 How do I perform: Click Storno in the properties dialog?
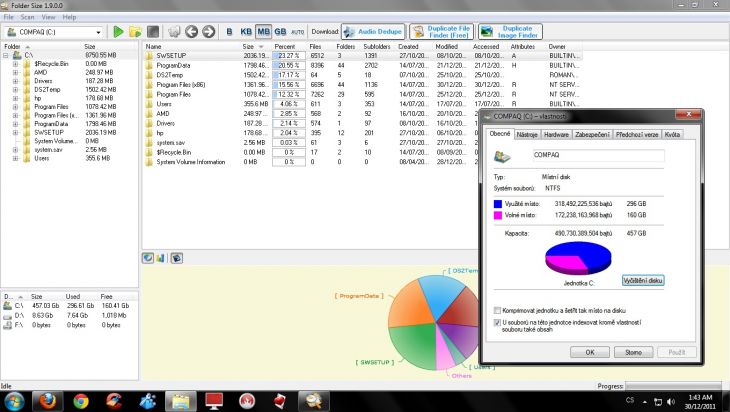click(633, 352)
